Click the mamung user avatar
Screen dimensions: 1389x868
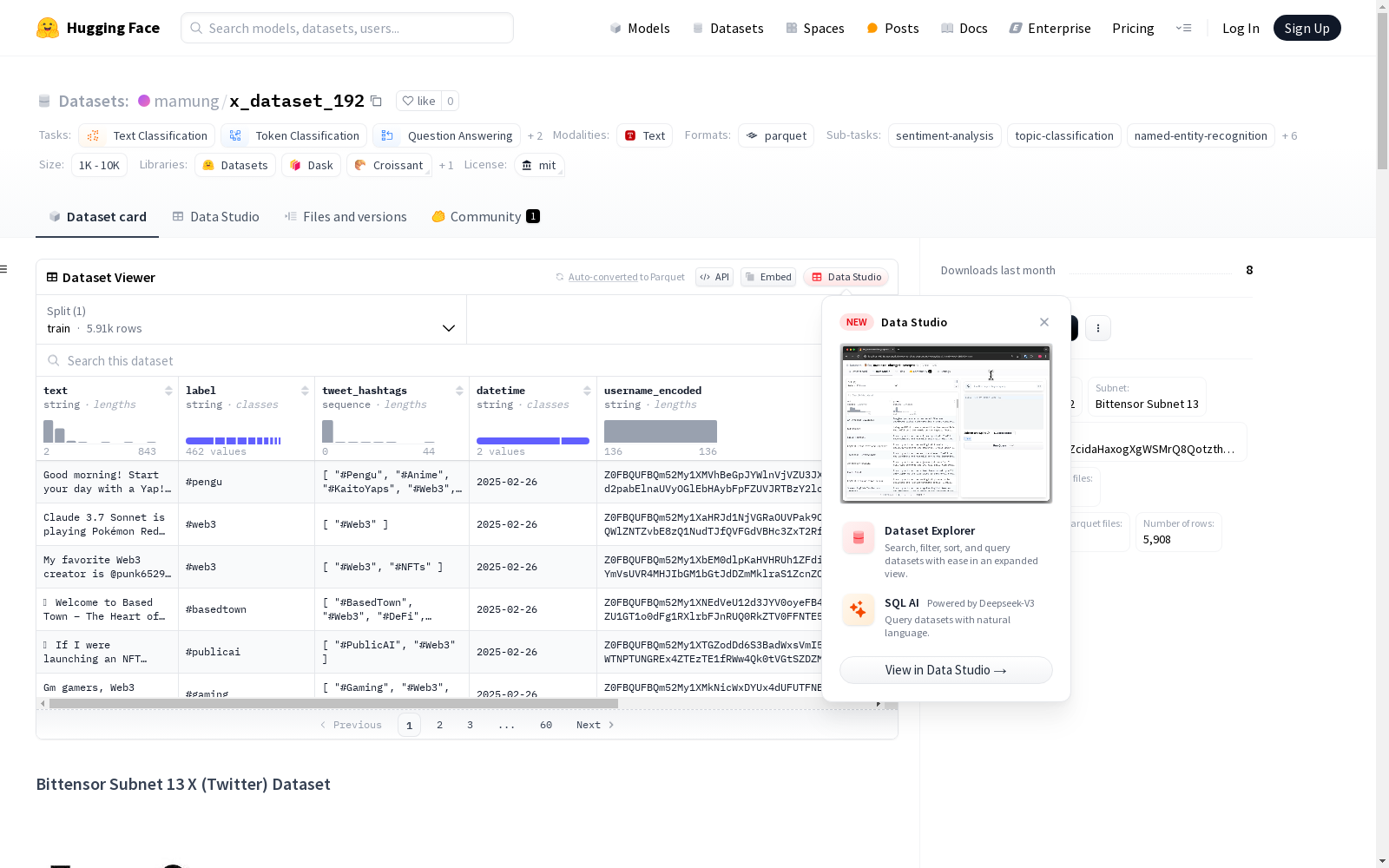tap(144, 101)
